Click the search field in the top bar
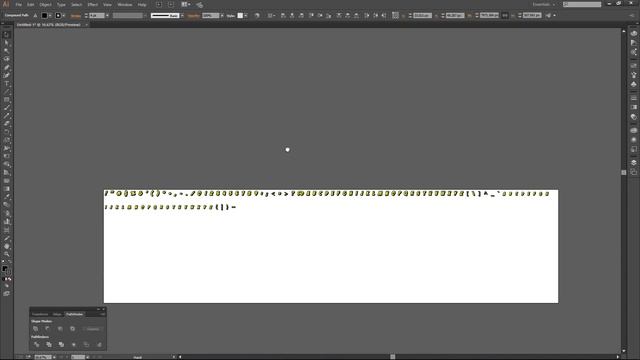The image size is (640, 360). (x=582, y=4)
